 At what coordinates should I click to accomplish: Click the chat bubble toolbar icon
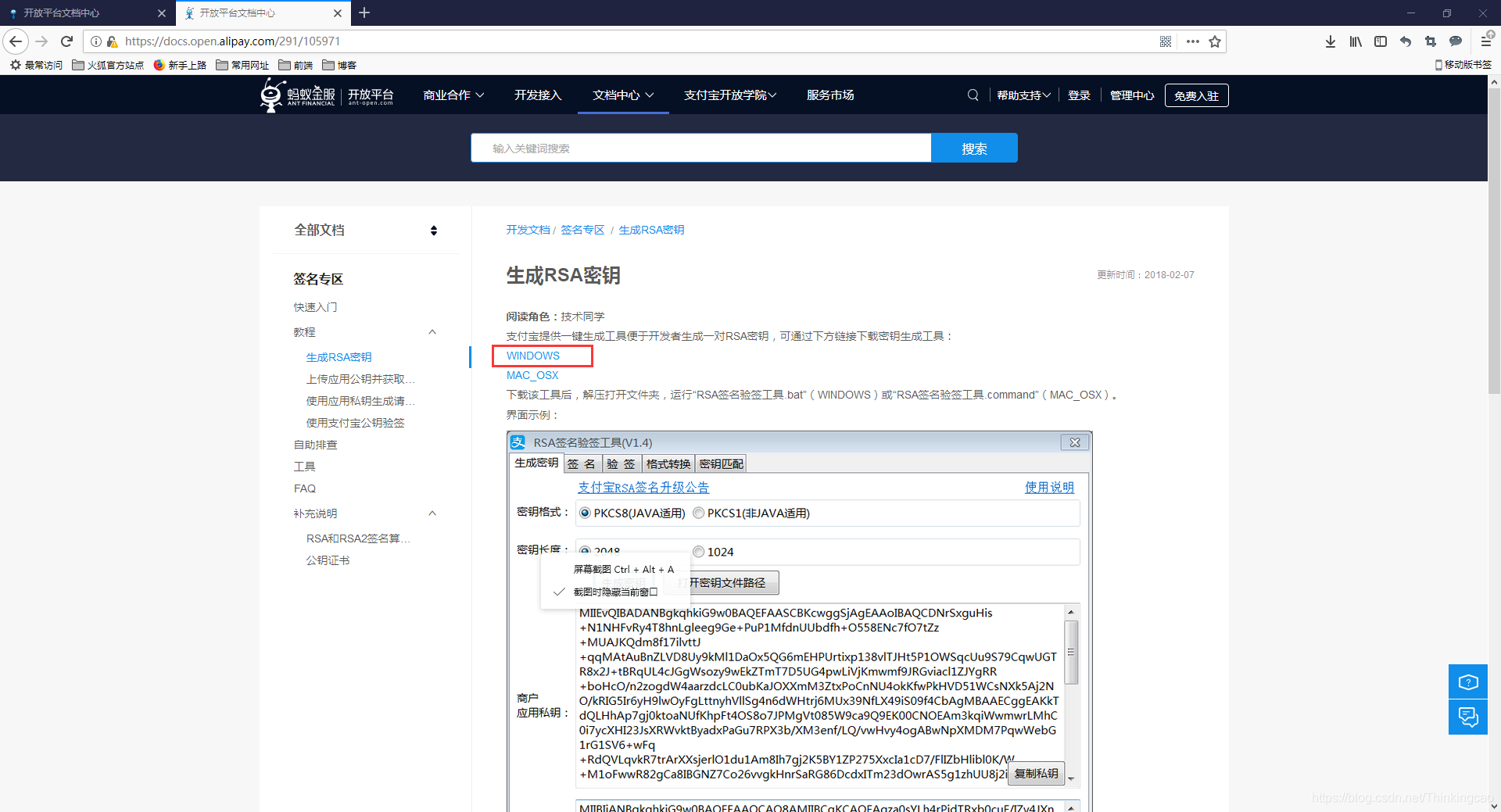click(1456, 41)
